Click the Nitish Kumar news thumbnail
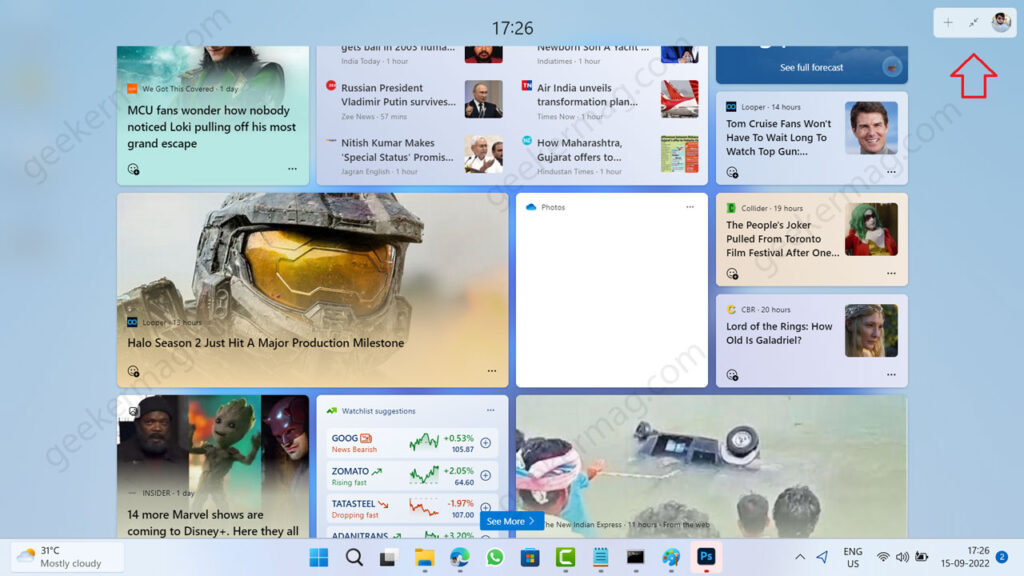The width and height of the screenshot is (1024, 576). [x=483, y=154]
